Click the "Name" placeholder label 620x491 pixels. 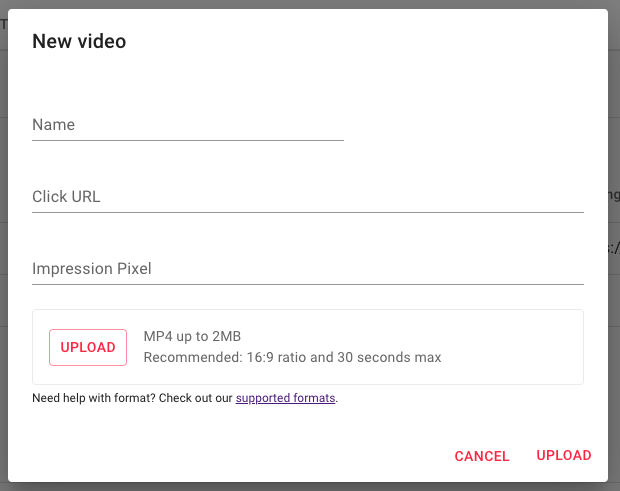pyautogui.click(x=54, y=125)
